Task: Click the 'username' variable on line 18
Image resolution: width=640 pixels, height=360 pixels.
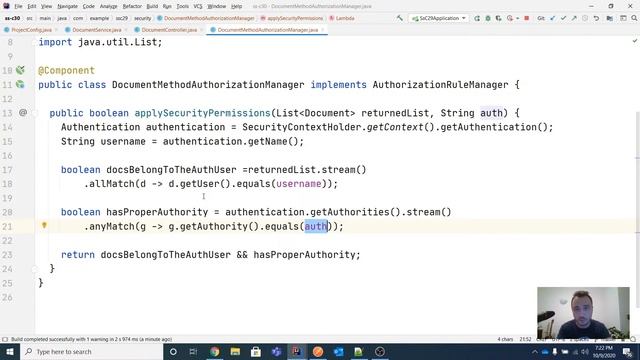Action: coord(299,184)
